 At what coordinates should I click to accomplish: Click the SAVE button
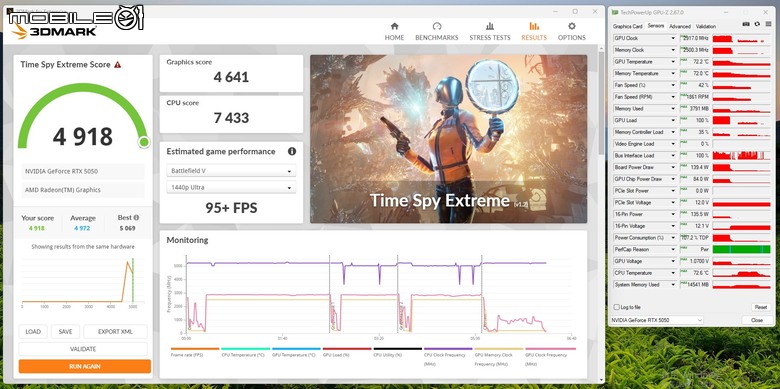(x=65, y=332)
